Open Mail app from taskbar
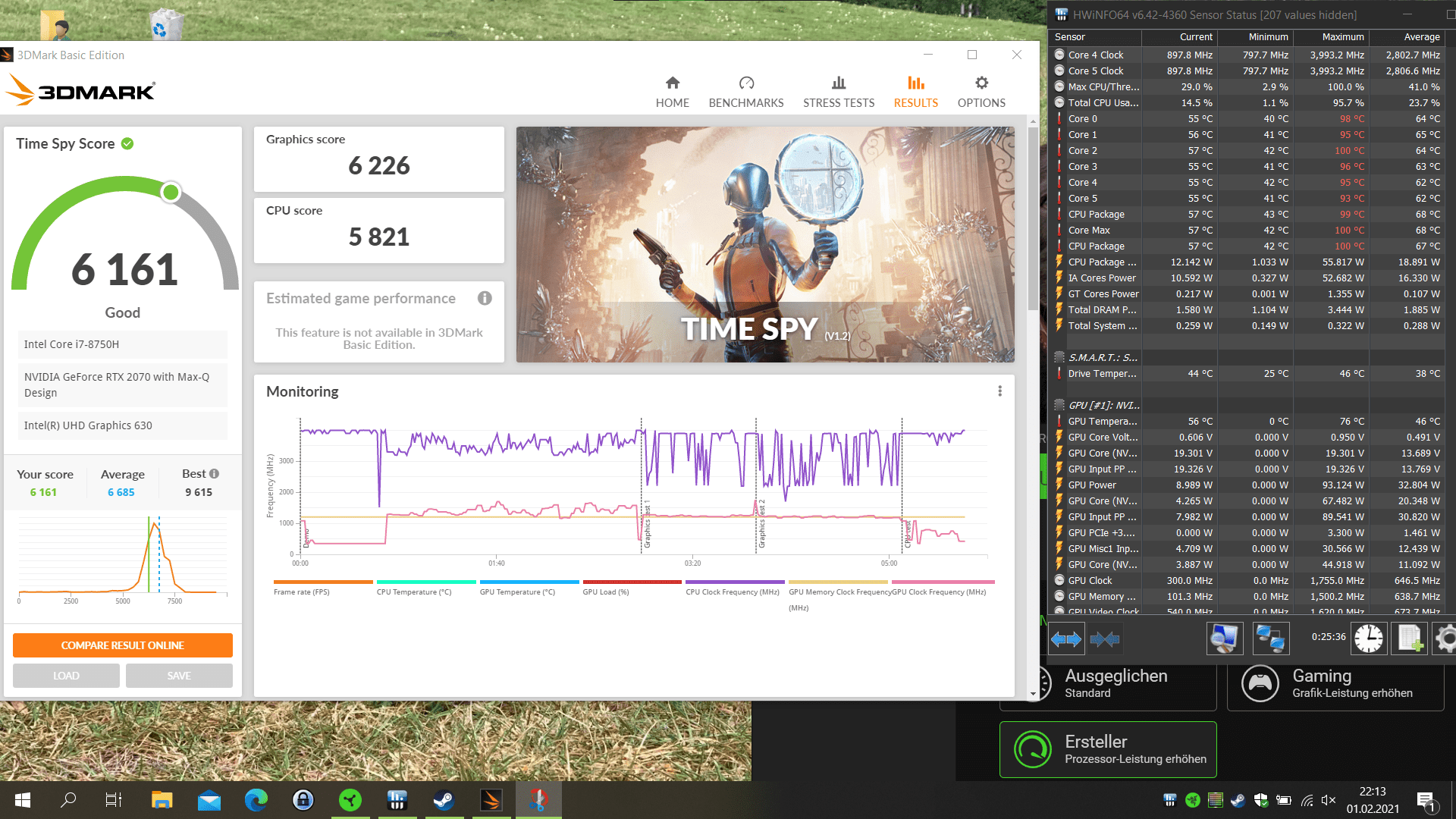This screenshot has height=819, width=1456. pos(209,800)
